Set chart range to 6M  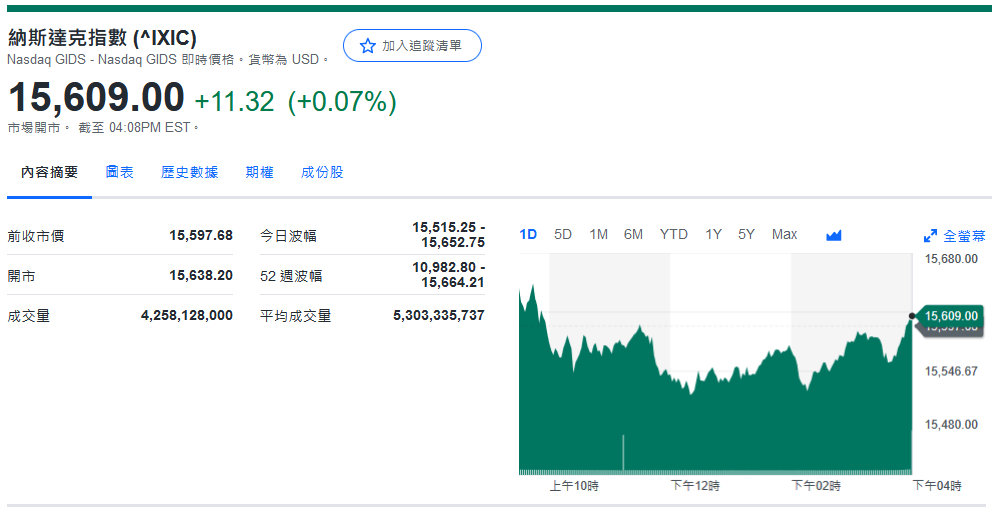pyautogui.click(x=633, y=234)
